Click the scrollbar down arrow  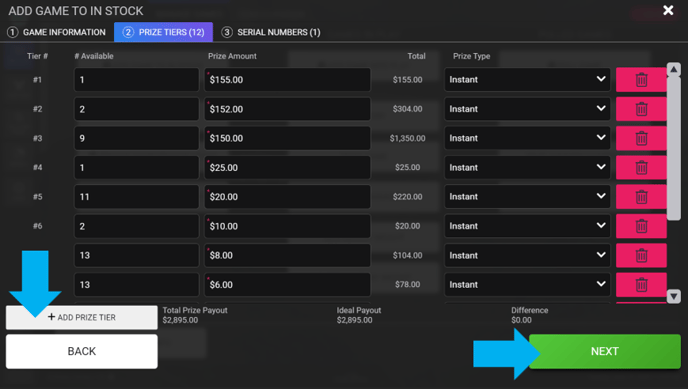point(674,296)
